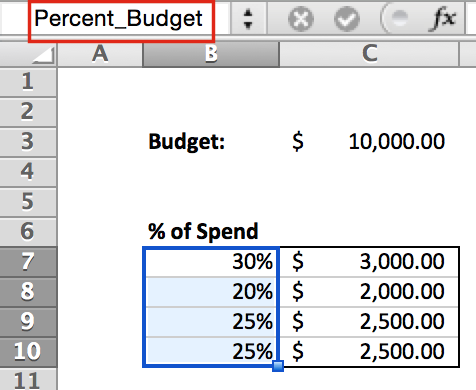
Task: Select column B header
Action: (x=211, y=54)
